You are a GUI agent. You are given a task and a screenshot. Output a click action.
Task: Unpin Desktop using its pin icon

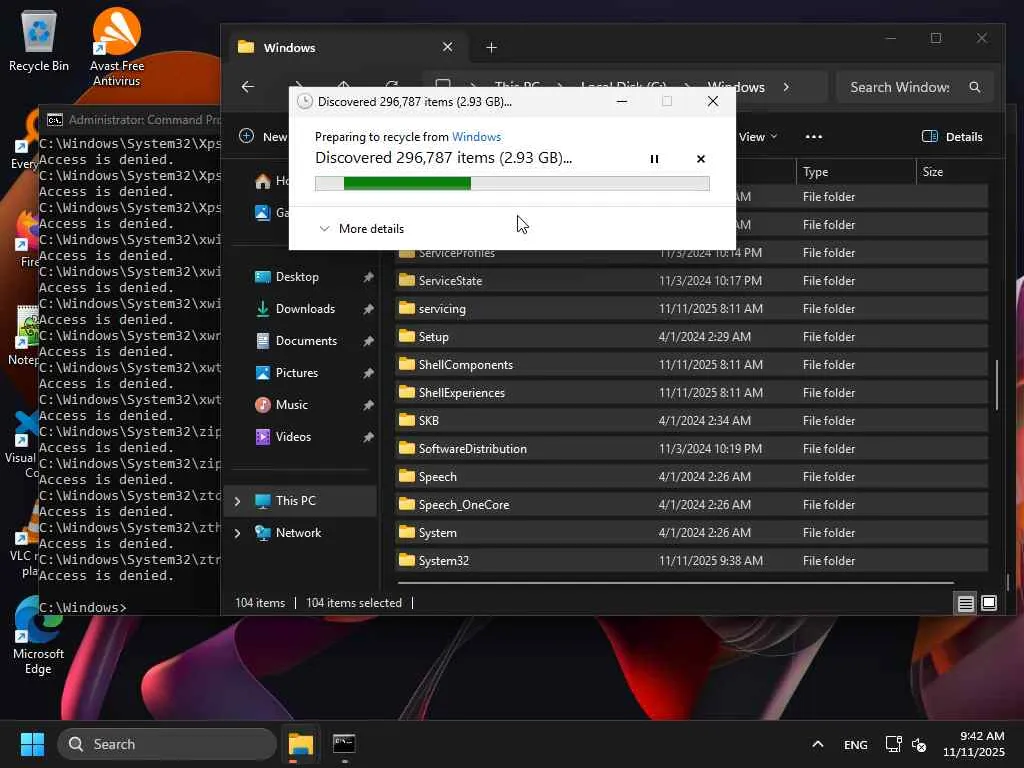point(368,277)
